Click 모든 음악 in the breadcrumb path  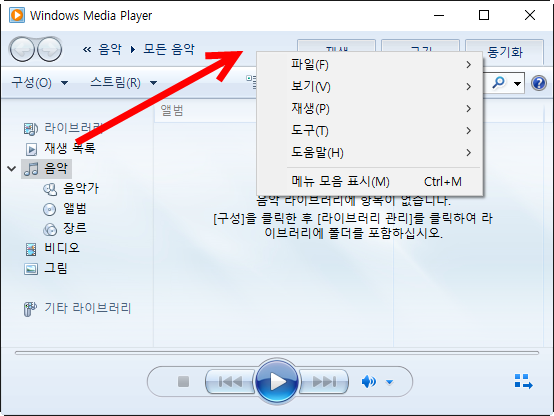[169, 49]
